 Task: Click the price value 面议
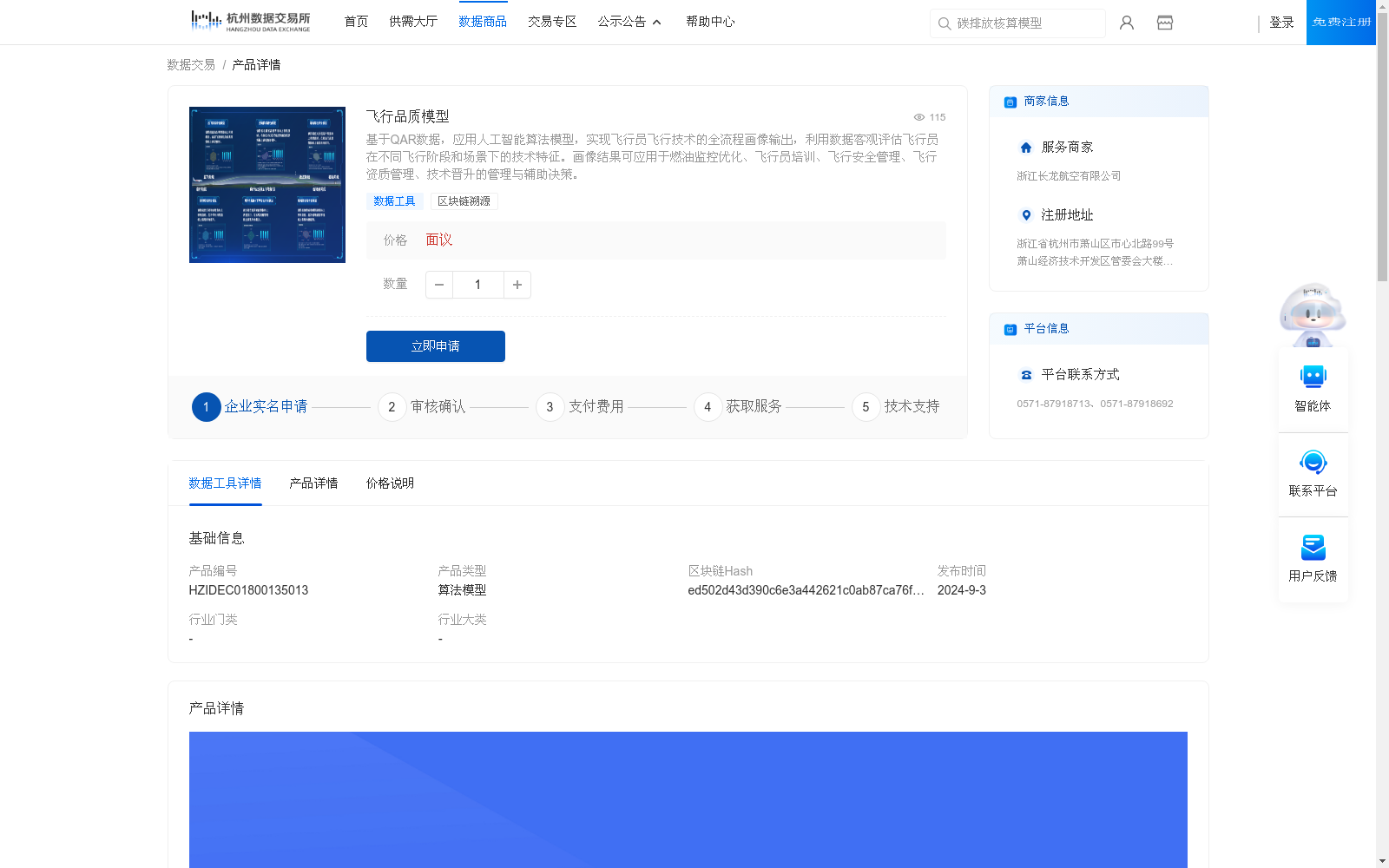pyautogui.click(x=439, y=240)
